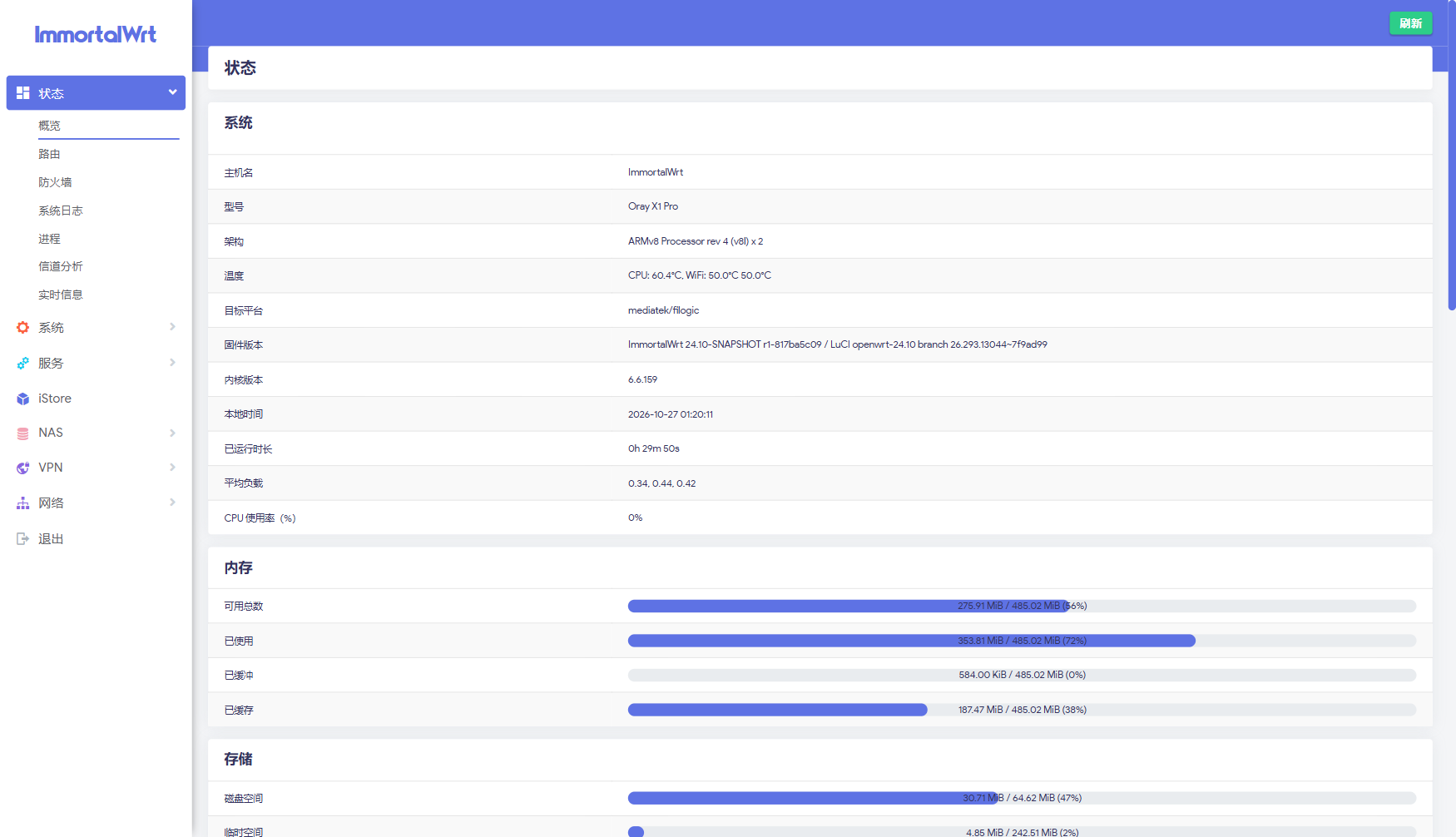Open the 防火墙 firewall page
This screenshot has height=837, width=1456.
coord(55,182)
